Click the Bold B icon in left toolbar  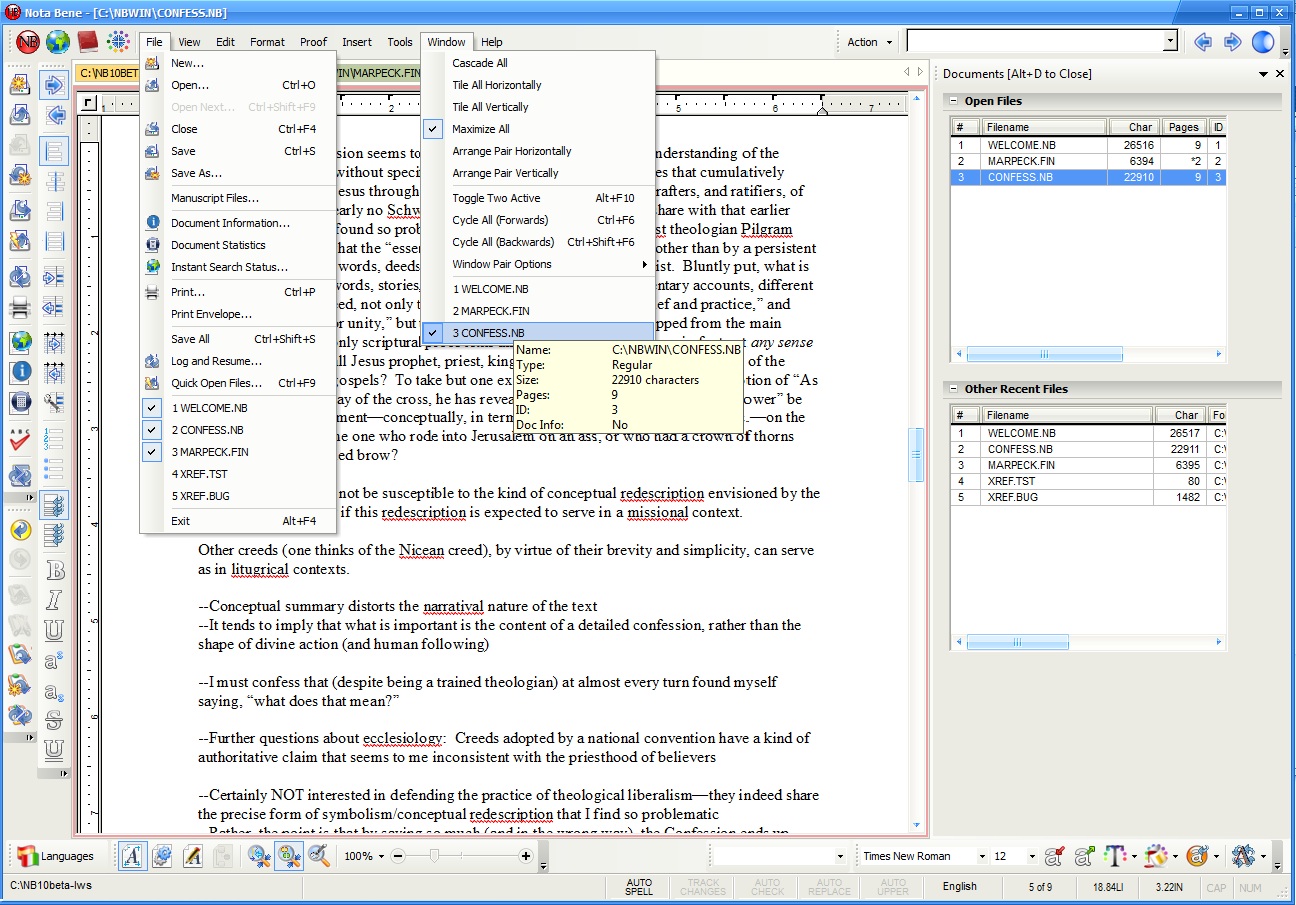click(54, 571)
